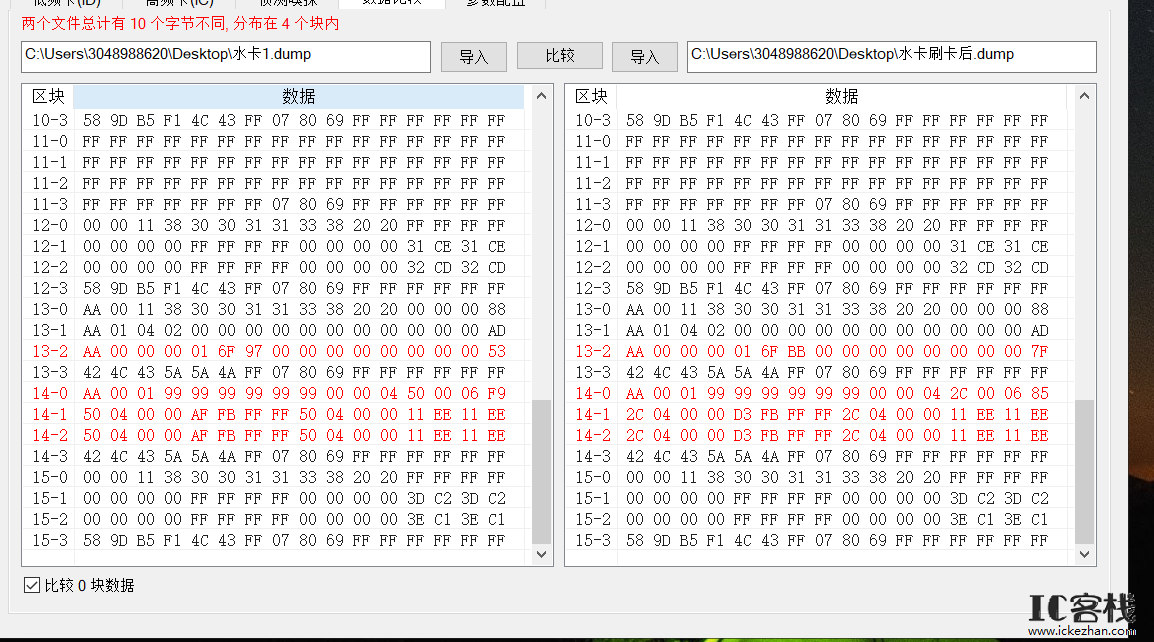The width and height of the screenshot is (1154, 642).
Task: Focus the 水卡1.dump file path field
Action: (225, 56)
